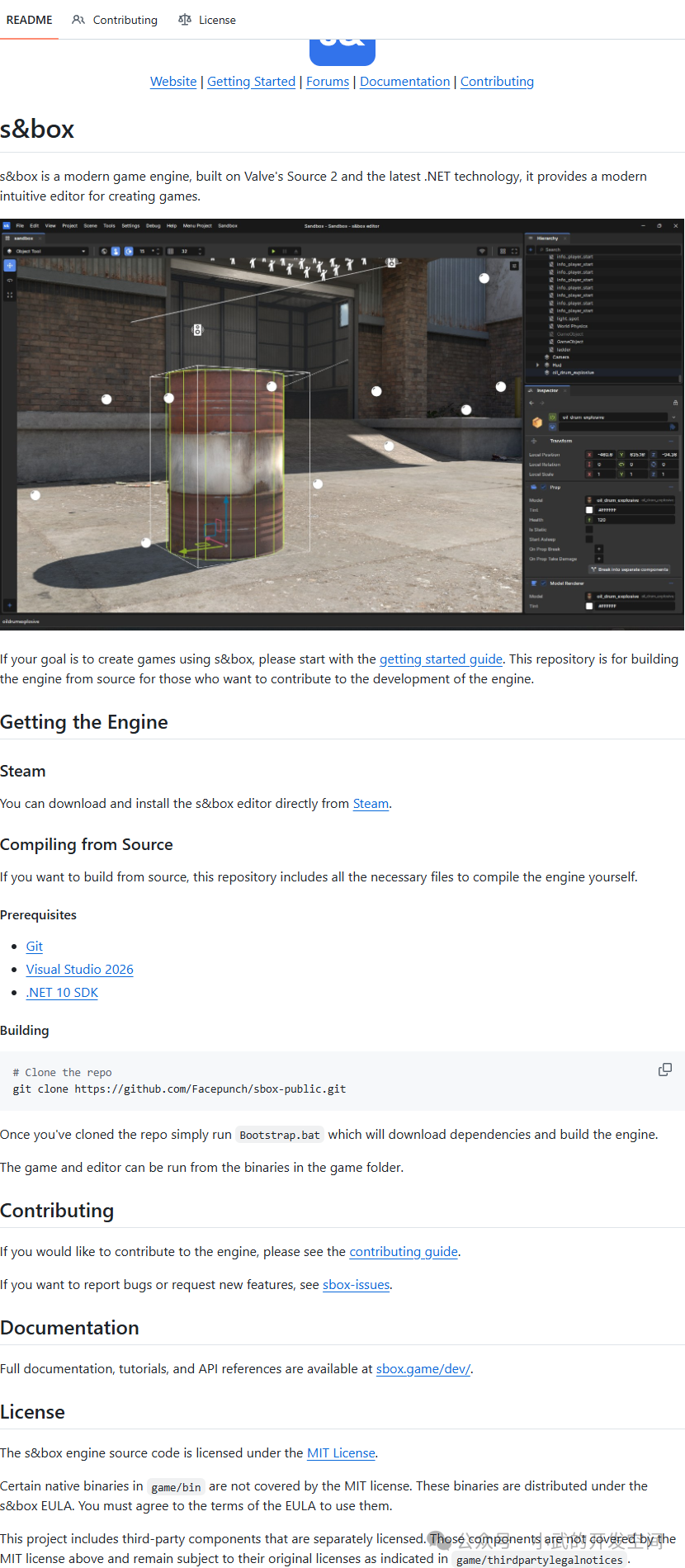Click the Steam download link
Image resolution: width=685 pixels, height=1568 pixels.
coord(371,804)
